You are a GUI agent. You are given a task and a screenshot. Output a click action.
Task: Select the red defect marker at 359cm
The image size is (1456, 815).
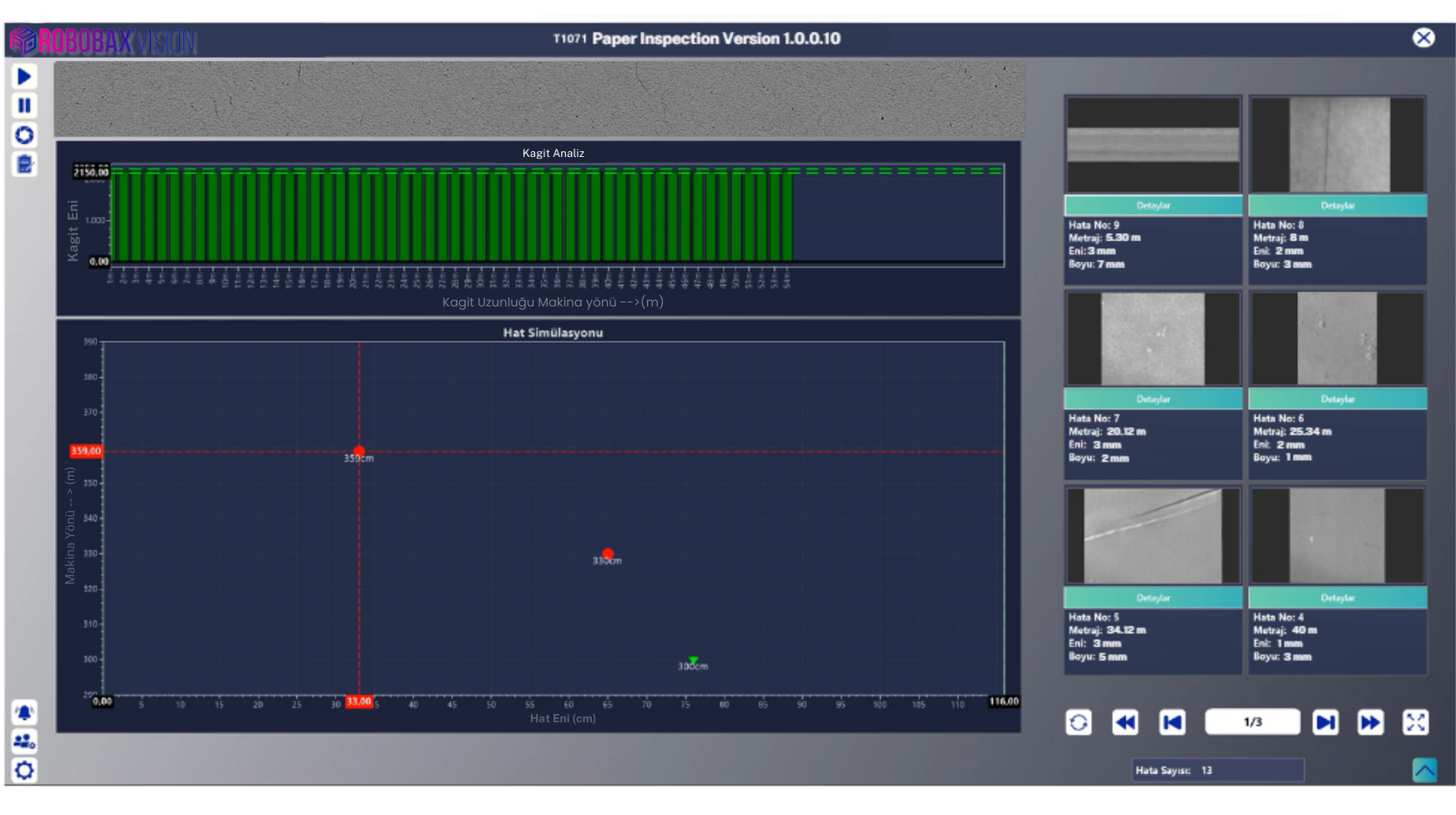coord(359,451)
